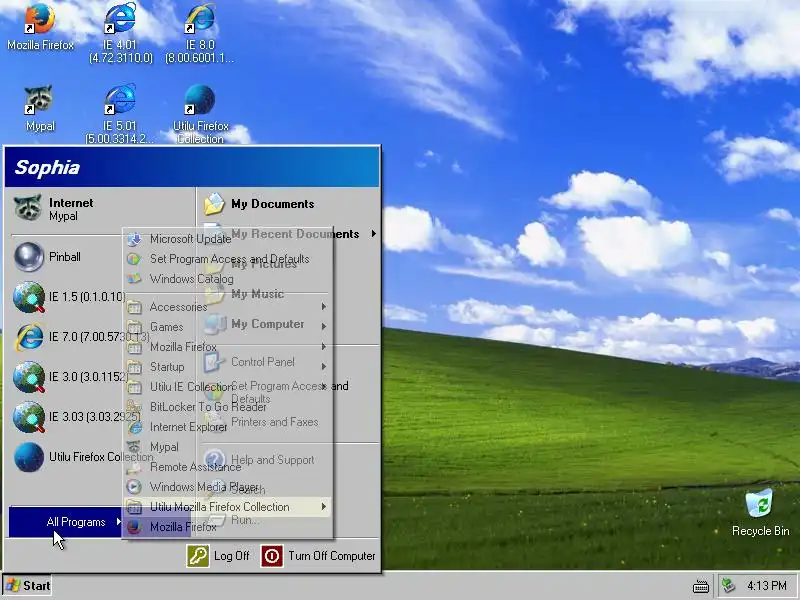This screenshot has width=800, height=600.
Task: Expand the Accessories submenu
Action: 227,307
